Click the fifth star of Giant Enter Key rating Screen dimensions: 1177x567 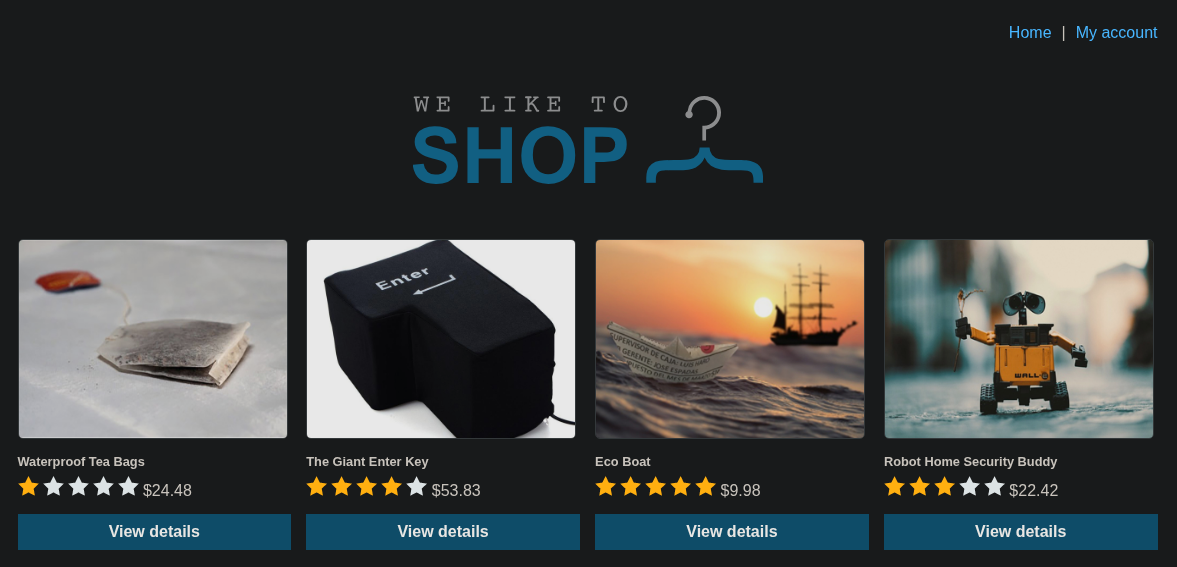[417, 487]
